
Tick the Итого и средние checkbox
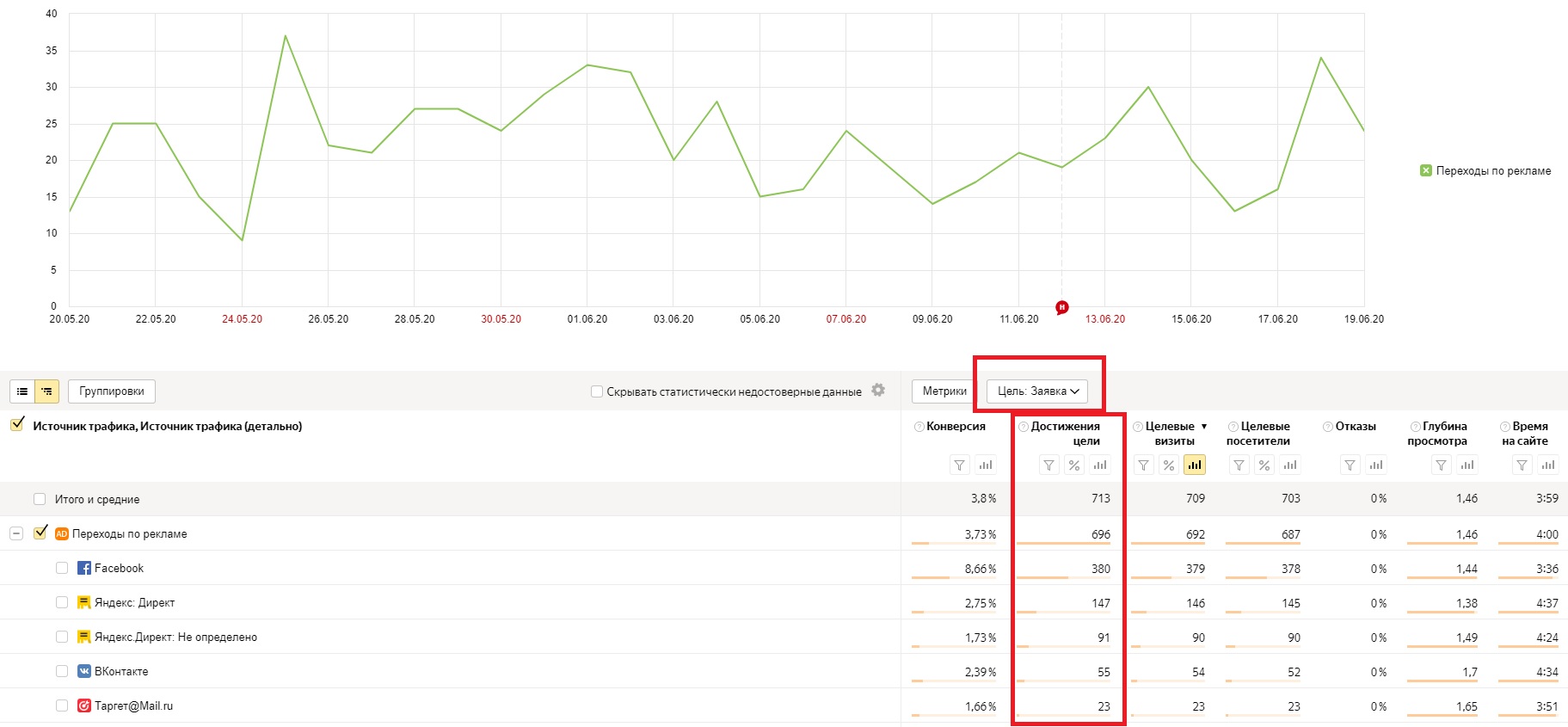point(40,499)
